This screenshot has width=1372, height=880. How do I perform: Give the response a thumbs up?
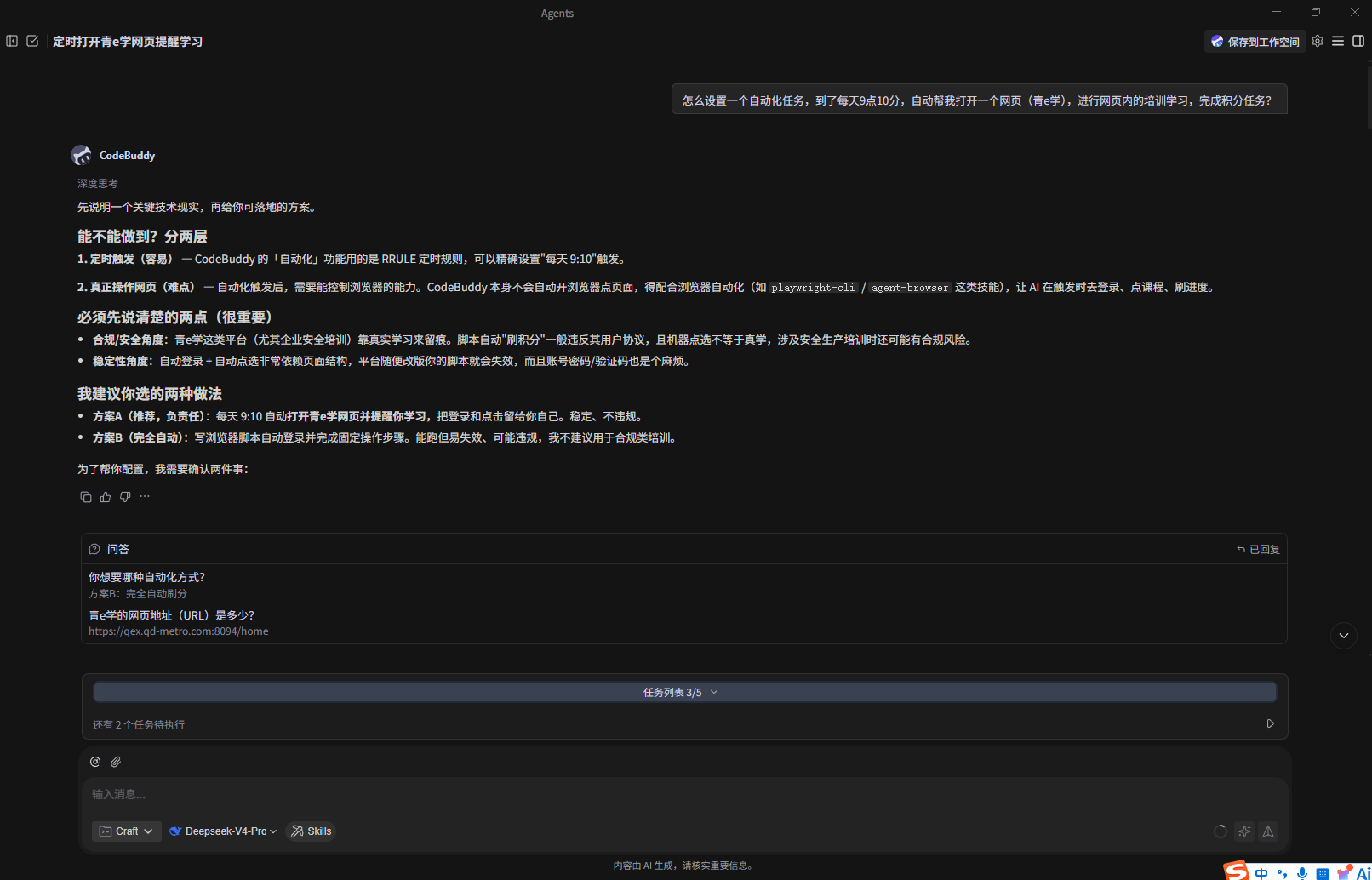pyautogui.click(x=106, y=497)
